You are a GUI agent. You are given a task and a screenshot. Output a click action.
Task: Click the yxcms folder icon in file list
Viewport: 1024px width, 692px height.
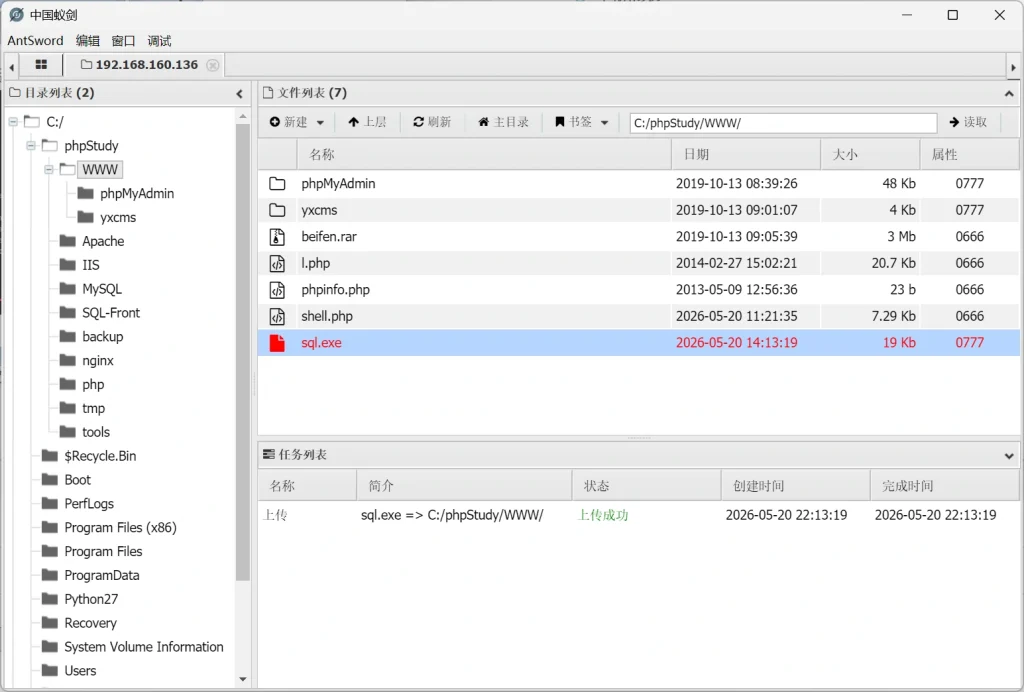click(x=277, y=210)
